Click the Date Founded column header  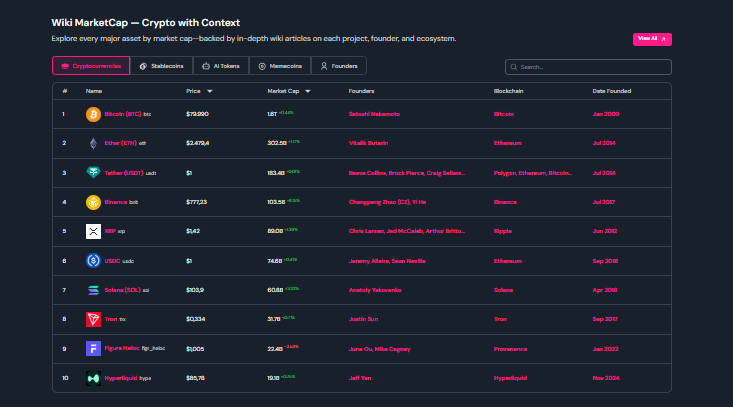point(611,91)
